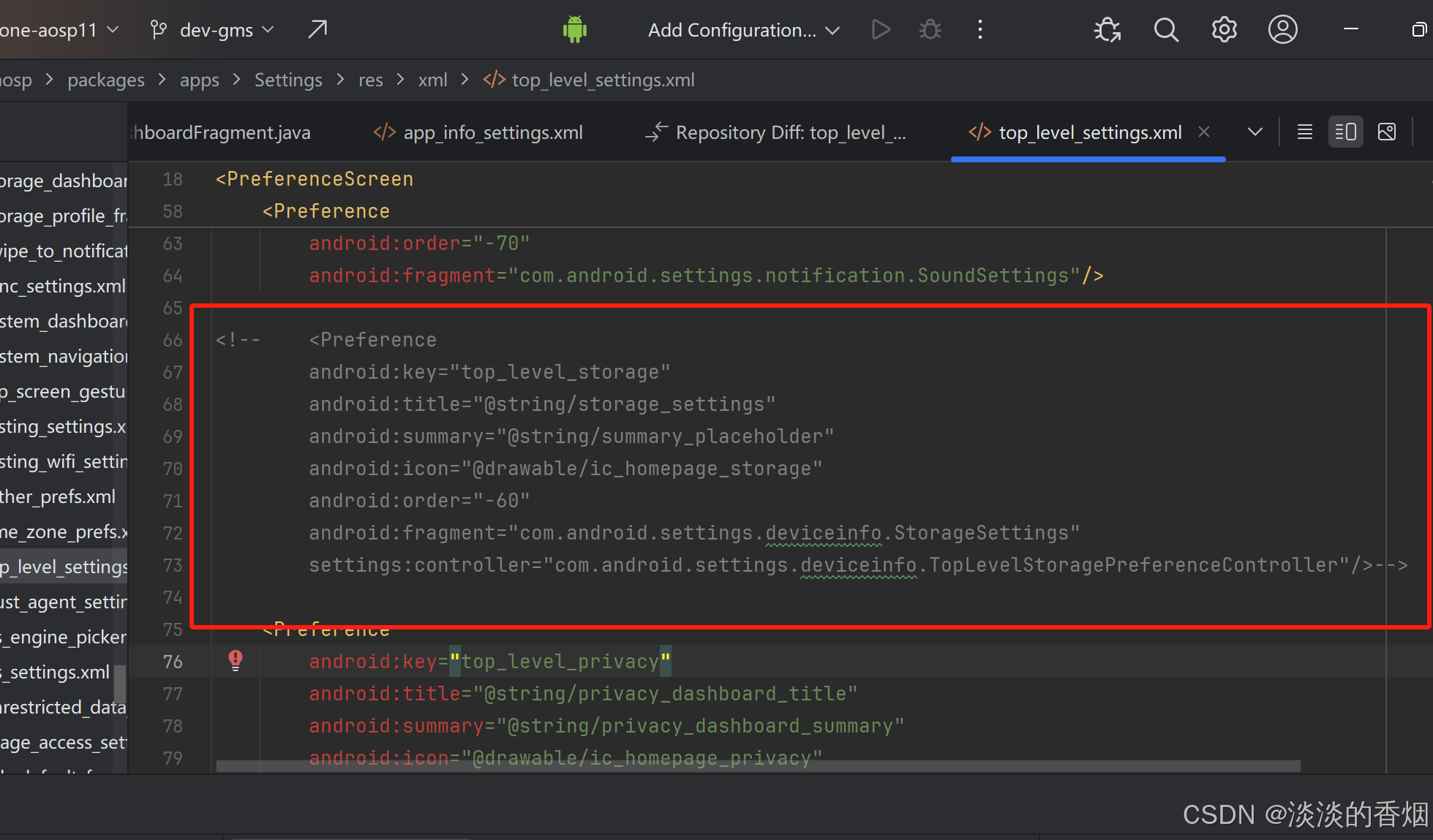Select the split editor view mode

coord(1345,132)
